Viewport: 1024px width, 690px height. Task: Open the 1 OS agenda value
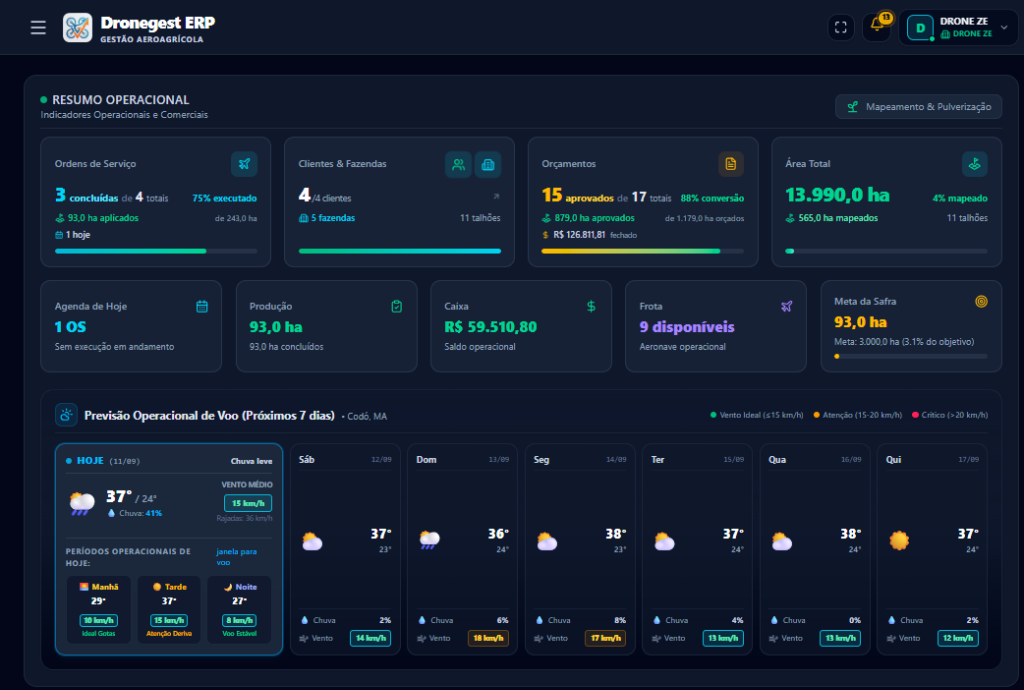click(71, 326)
